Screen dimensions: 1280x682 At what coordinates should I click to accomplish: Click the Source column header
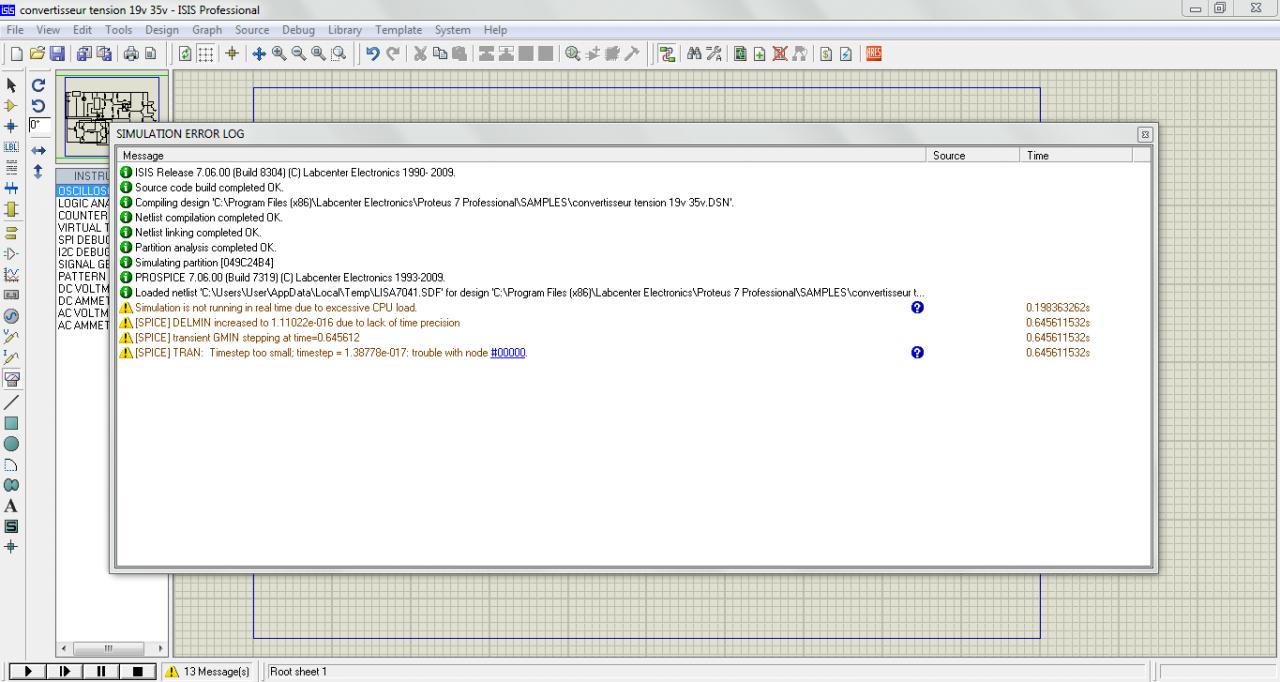pos(973,156)
